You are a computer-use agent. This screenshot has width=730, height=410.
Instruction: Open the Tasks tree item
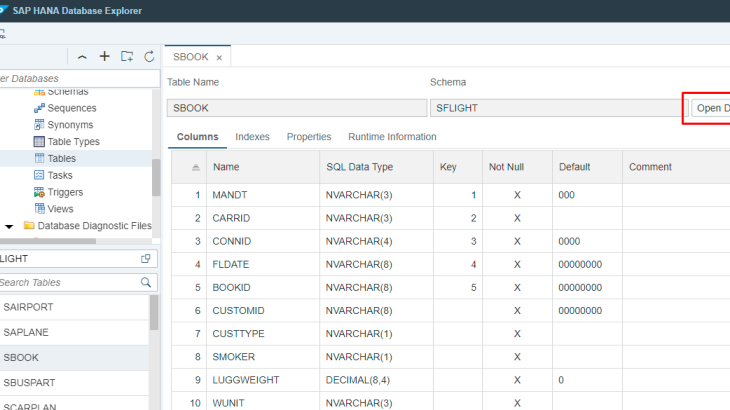coord(60,175)
